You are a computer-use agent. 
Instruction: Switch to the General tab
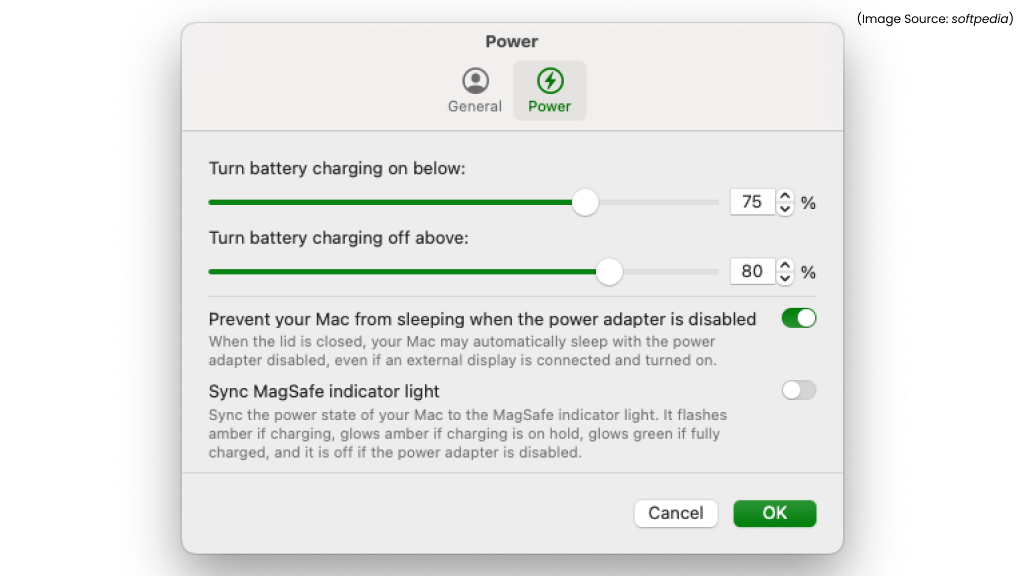tap(475, 90)
